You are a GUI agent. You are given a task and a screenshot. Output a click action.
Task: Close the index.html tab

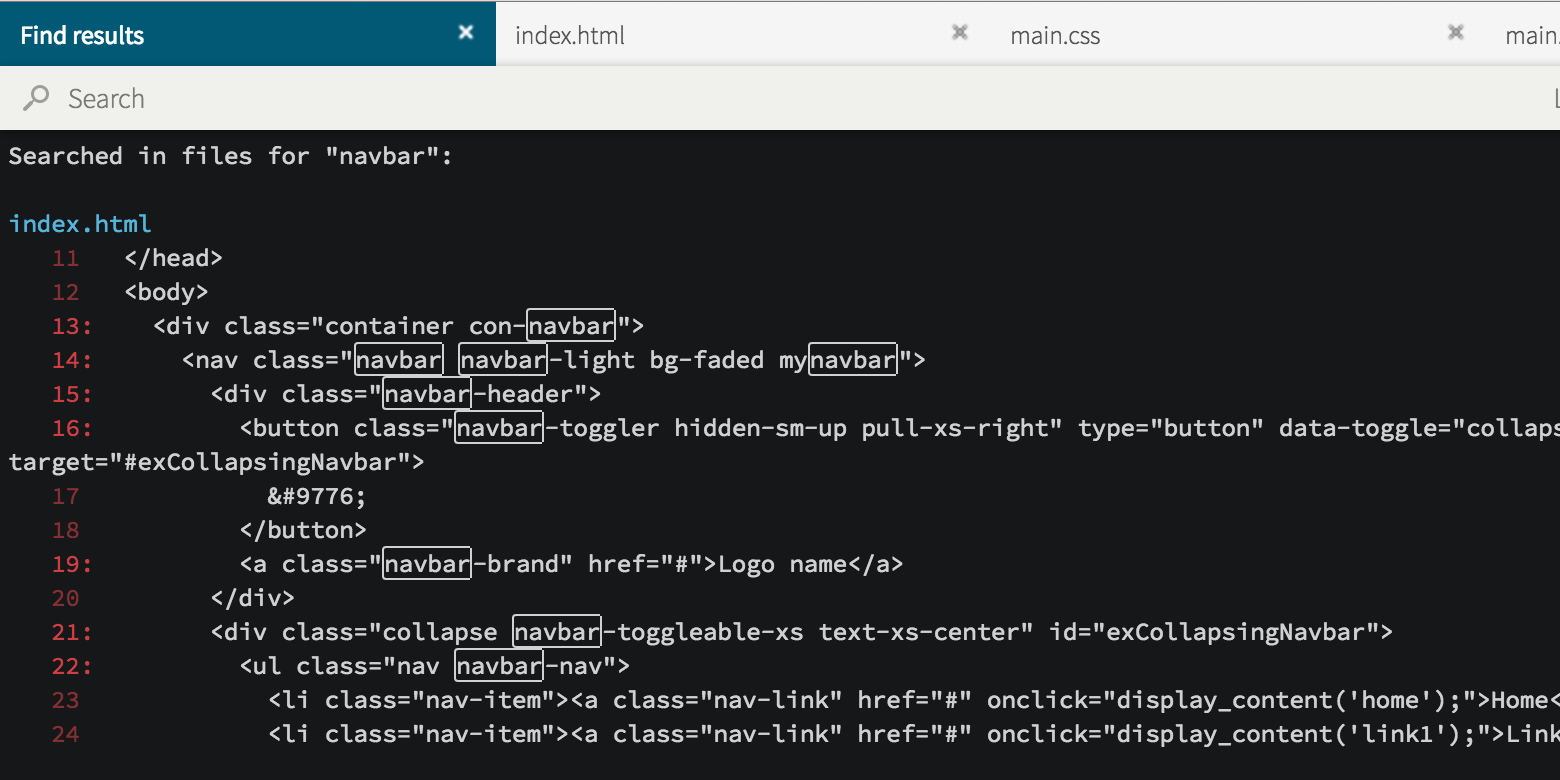pyautogui.click(x=959, y=32)
